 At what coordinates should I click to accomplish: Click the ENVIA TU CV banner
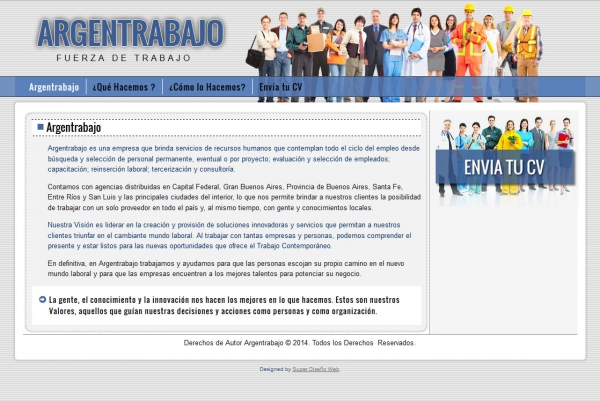(x=505, y=165)
